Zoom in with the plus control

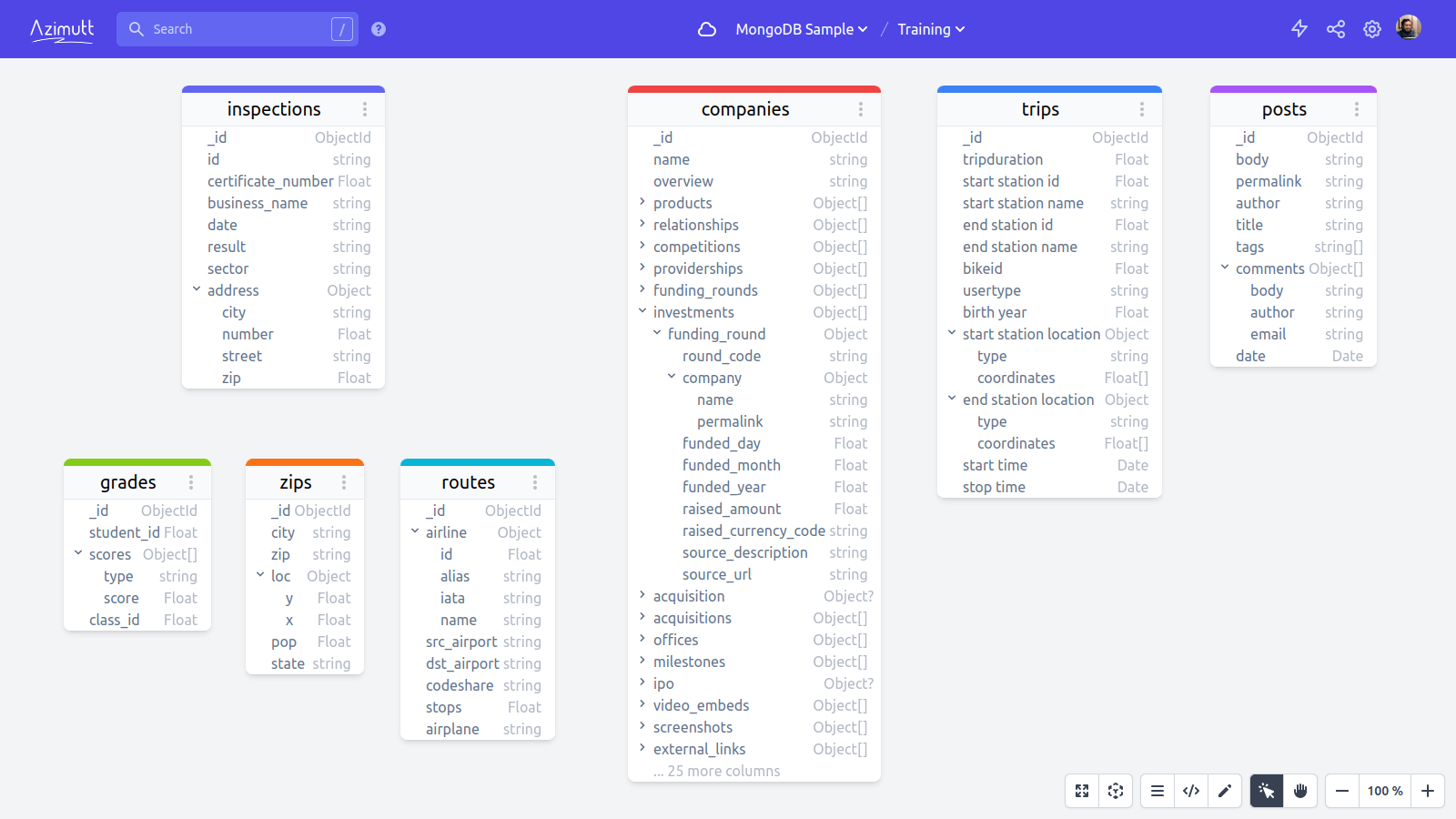[x=1426, y=791]
